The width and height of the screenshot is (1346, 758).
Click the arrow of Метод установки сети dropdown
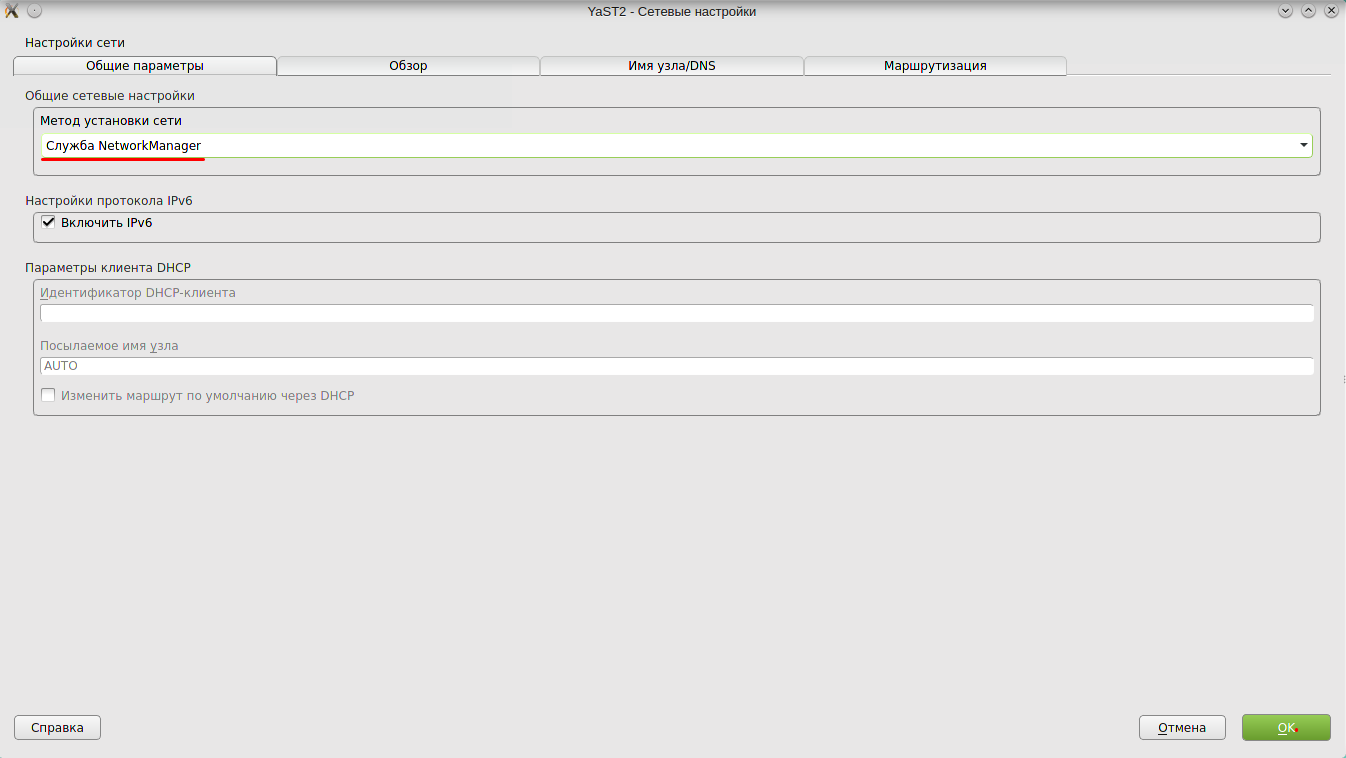click(x=1303, y=146)
